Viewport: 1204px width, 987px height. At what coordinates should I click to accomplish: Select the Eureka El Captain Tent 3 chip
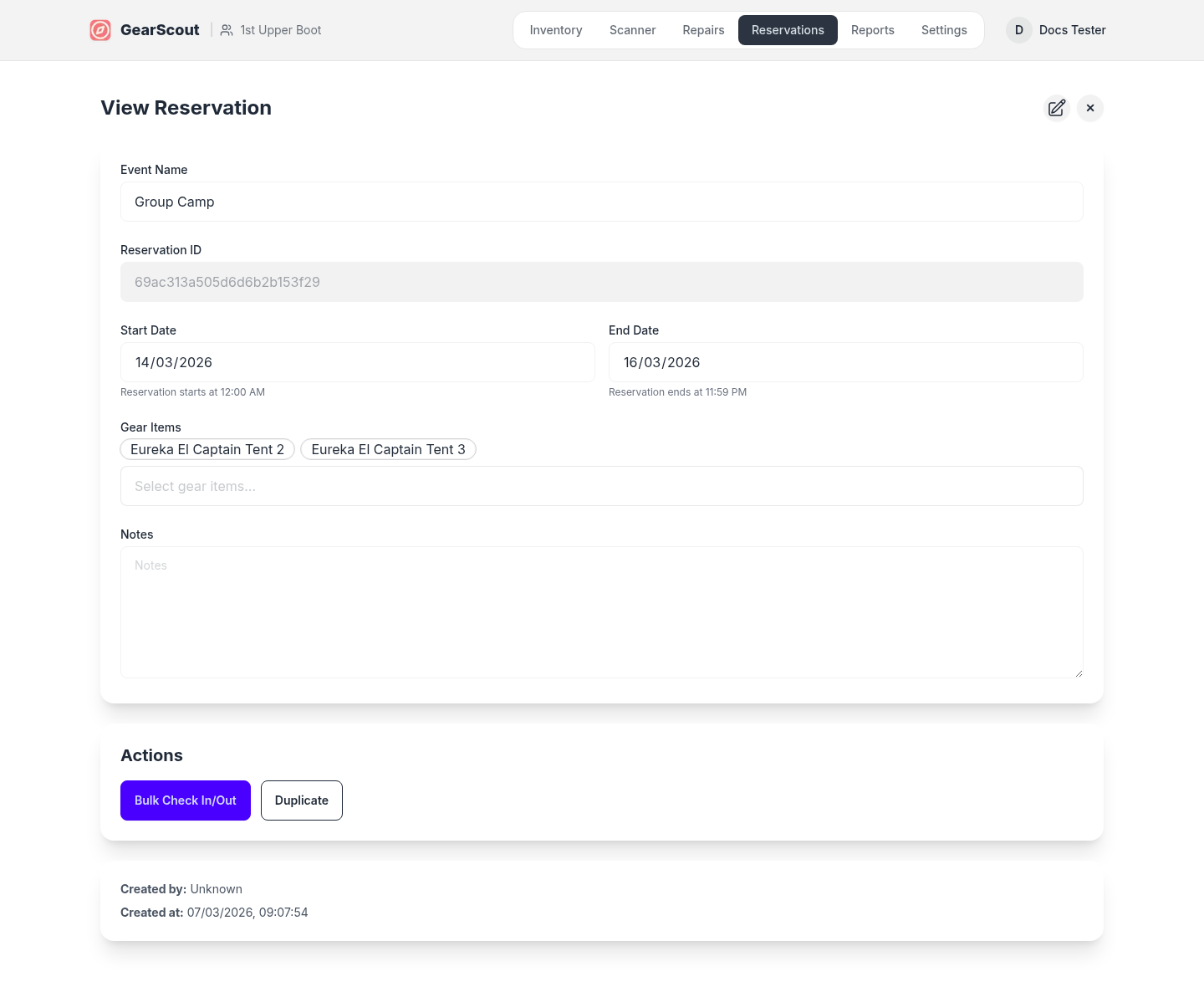point(388,449)
